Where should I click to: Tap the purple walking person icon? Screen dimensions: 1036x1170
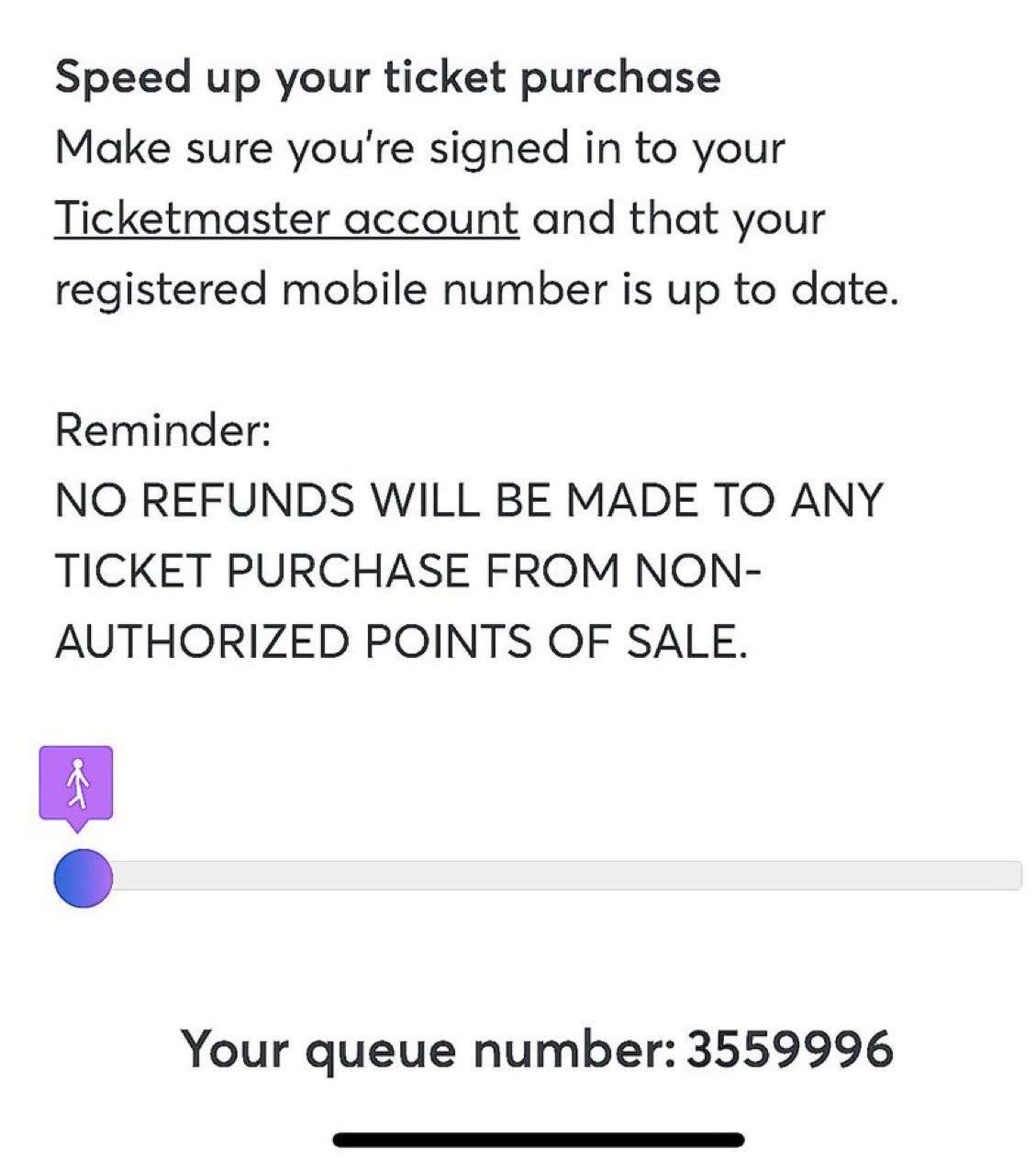(76, 783)
